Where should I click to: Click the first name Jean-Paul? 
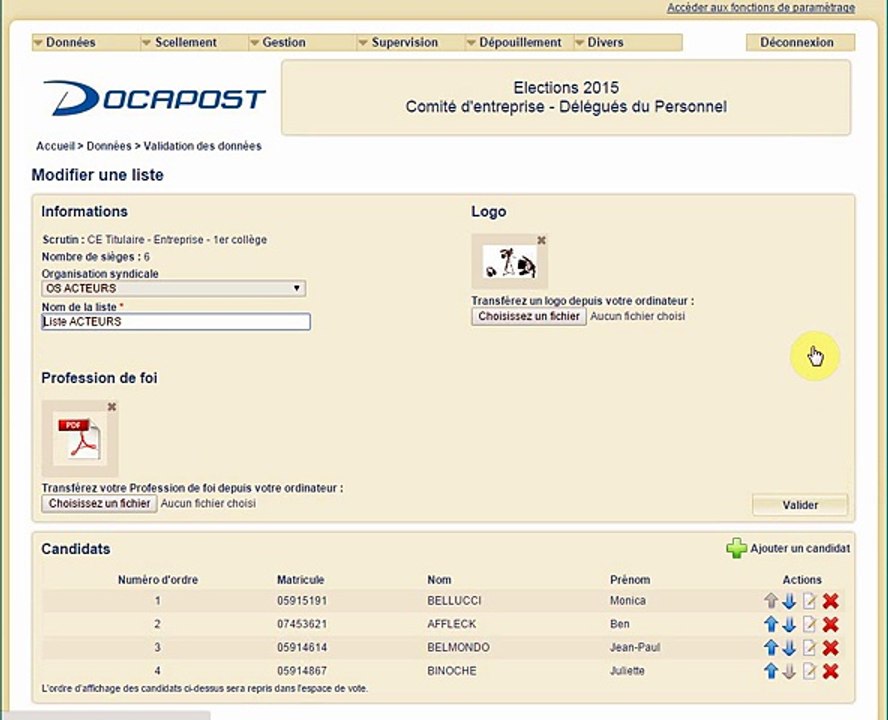(x=635, y=647)
